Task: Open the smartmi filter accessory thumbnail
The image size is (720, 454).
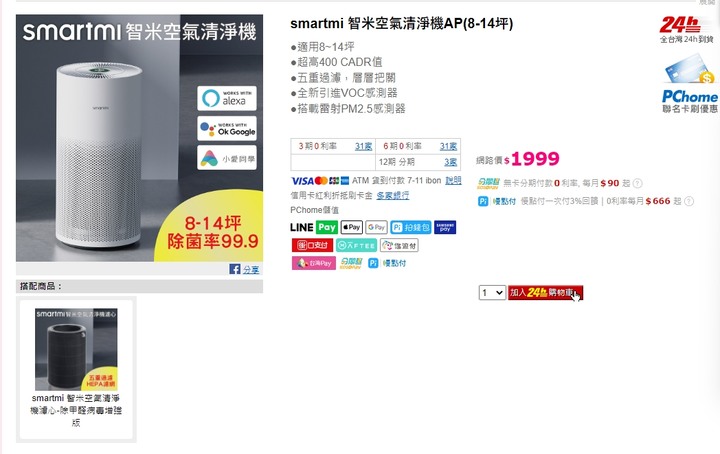Action: (76, 349)
